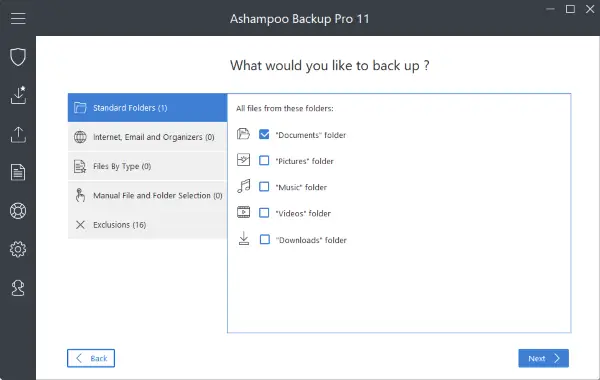The height and width of the screenshot is (380, 600).
Task: Click the "Documents" folder label
Action: 311,135
